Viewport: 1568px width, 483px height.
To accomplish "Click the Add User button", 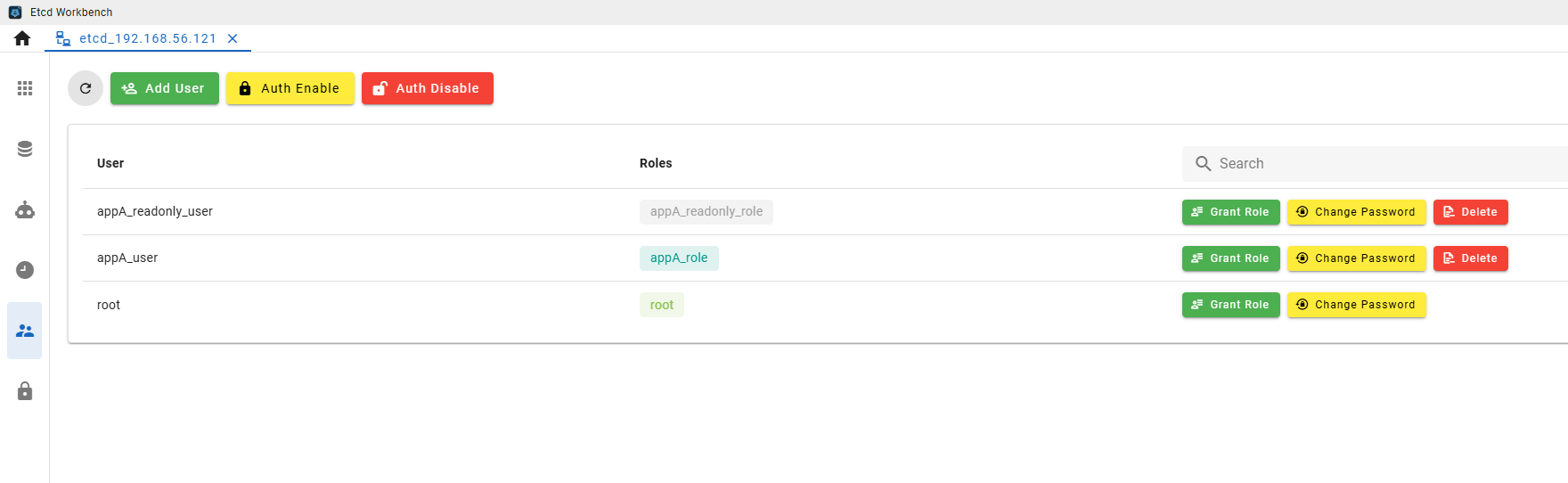I will click(x=165, y=88).
